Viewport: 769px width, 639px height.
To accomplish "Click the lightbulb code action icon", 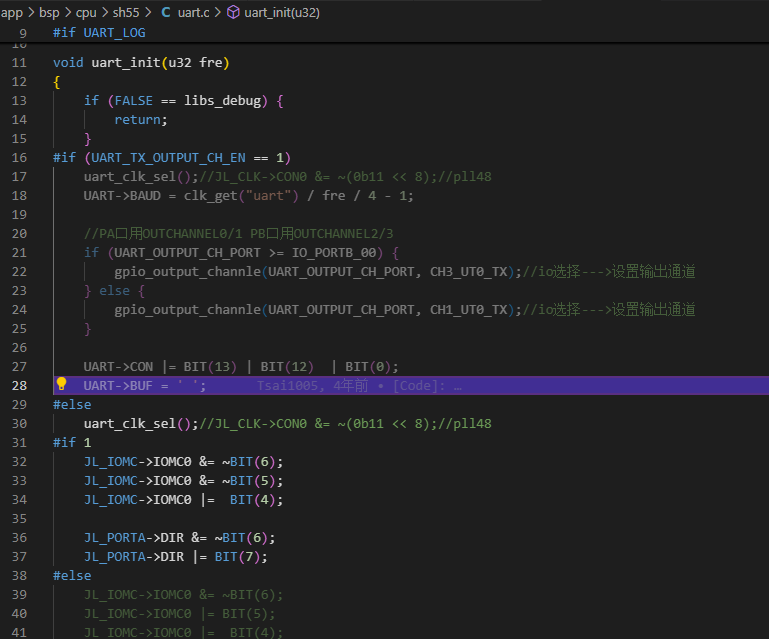I will pyautogui.click(x=61, y=384).
